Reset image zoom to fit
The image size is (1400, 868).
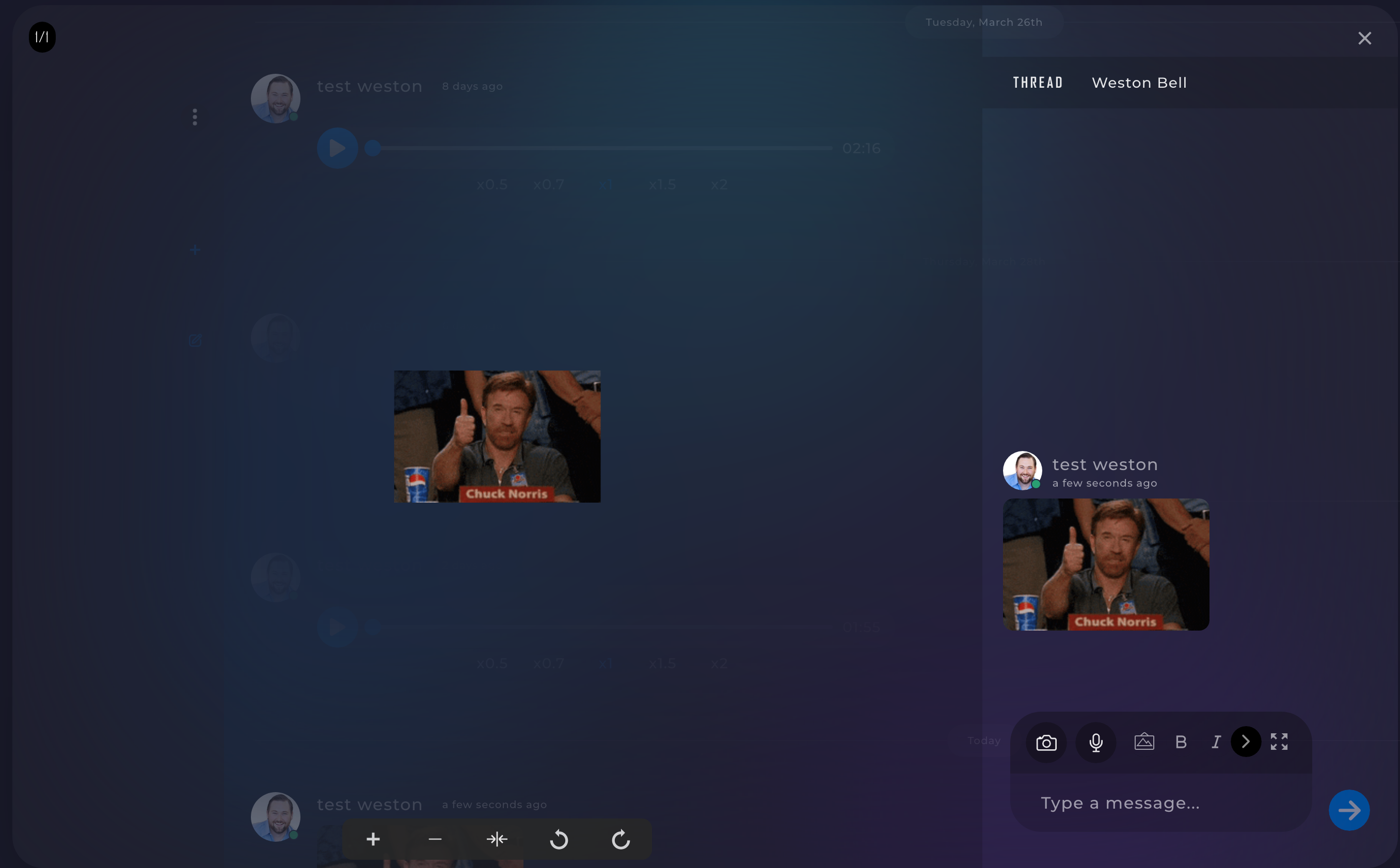pyautogui.click(x=497, y=839)
